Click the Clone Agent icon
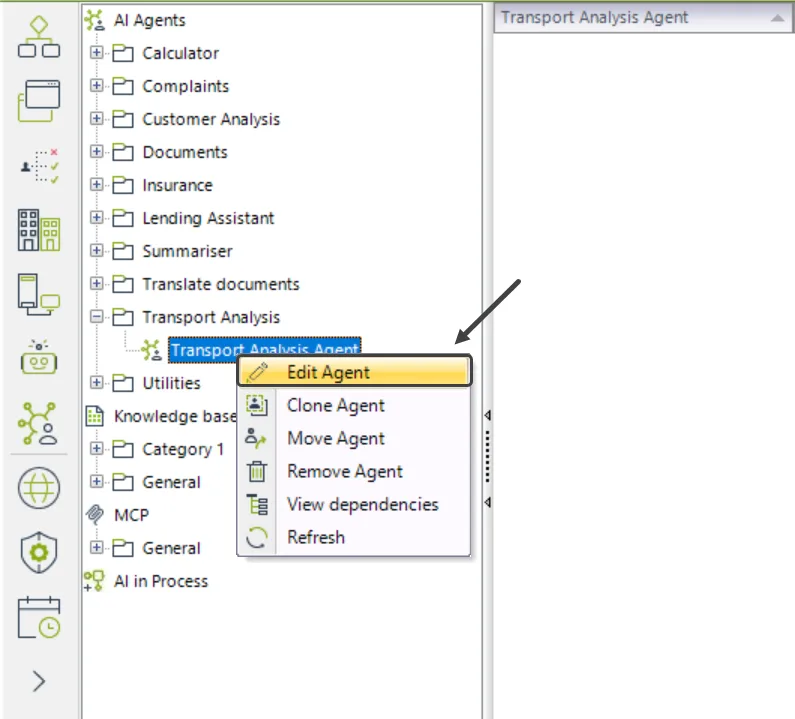The width and height of the screenshot is (795, 719). 257,405
